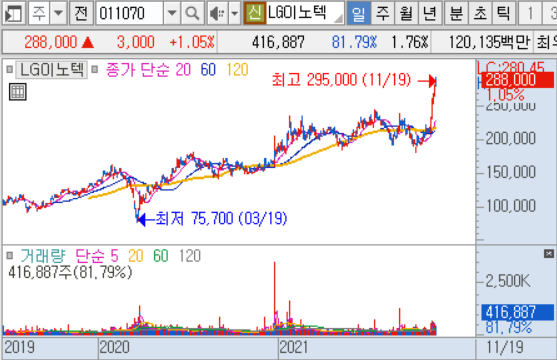Viewport: 557px width, 360px height.
Task: Select the 주 weekly chart tab
Action: coord(383,14)
